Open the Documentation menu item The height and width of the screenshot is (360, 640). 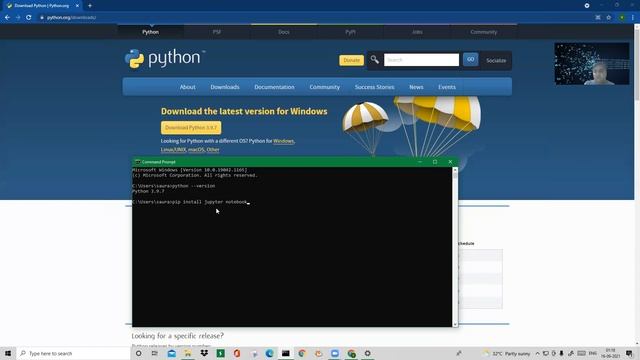(274, 87)
